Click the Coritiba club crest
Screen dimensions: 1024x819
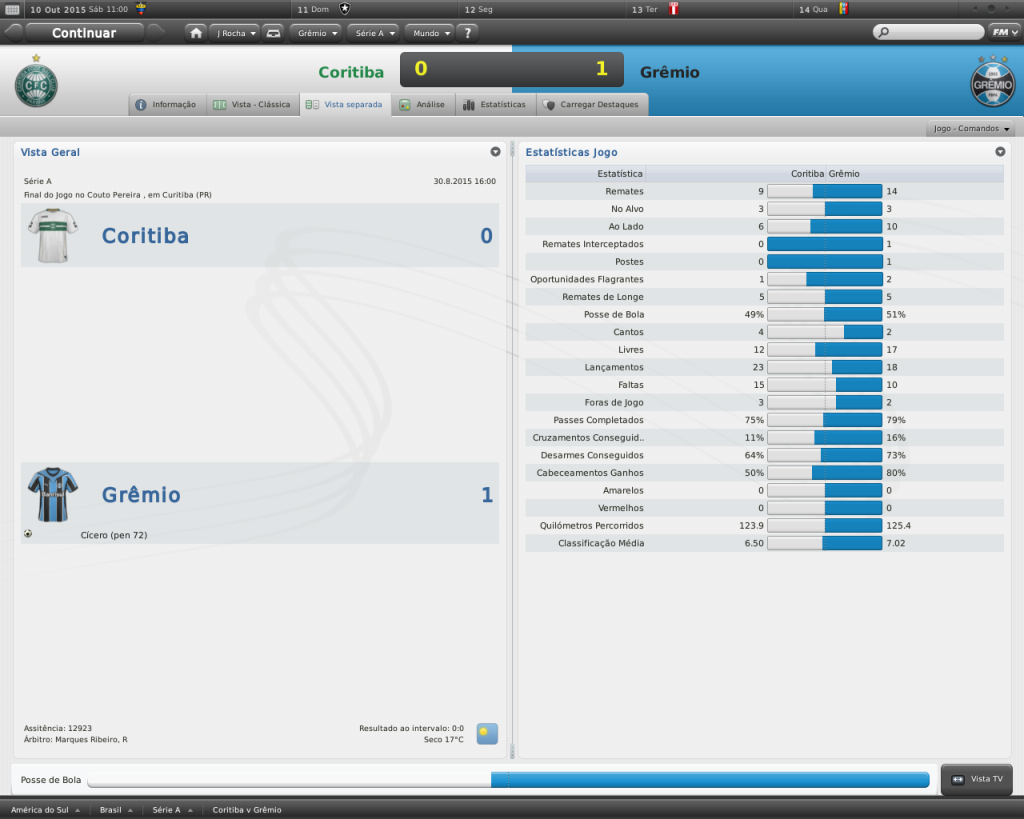36,83
